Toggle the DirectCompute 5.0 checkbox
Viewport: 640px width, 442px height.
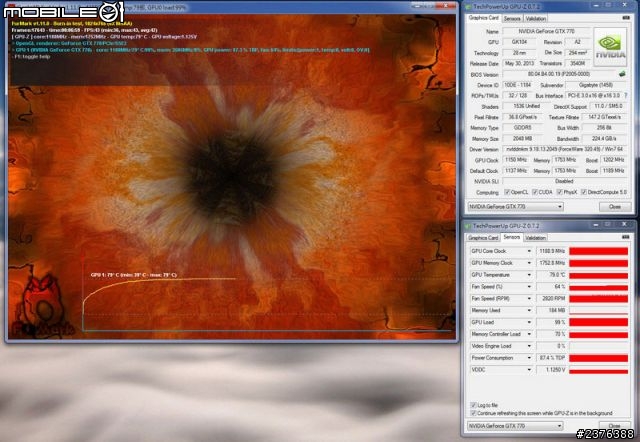click(x=584, y=192)
